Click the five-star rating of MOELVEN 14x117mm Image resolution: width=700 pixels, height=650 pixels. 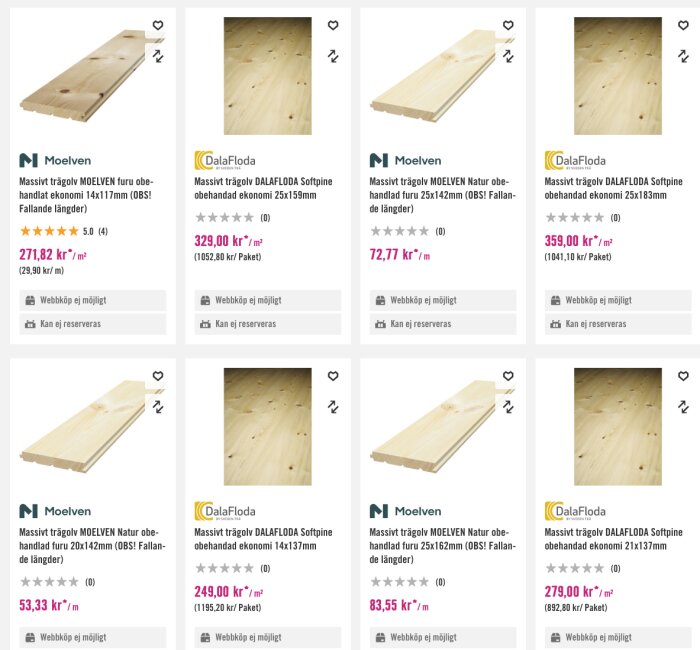49,231
